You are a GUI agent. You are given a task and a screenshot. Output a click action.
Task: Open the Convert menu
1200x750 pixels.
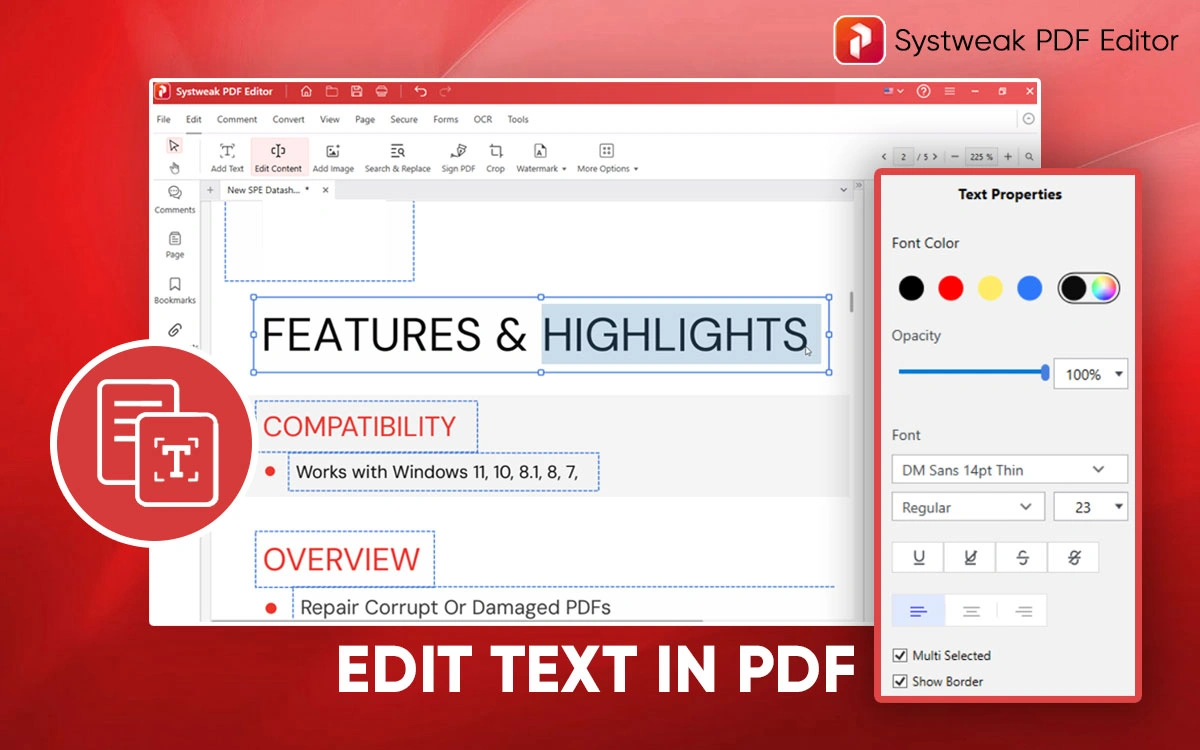click(x=288, y=120)
